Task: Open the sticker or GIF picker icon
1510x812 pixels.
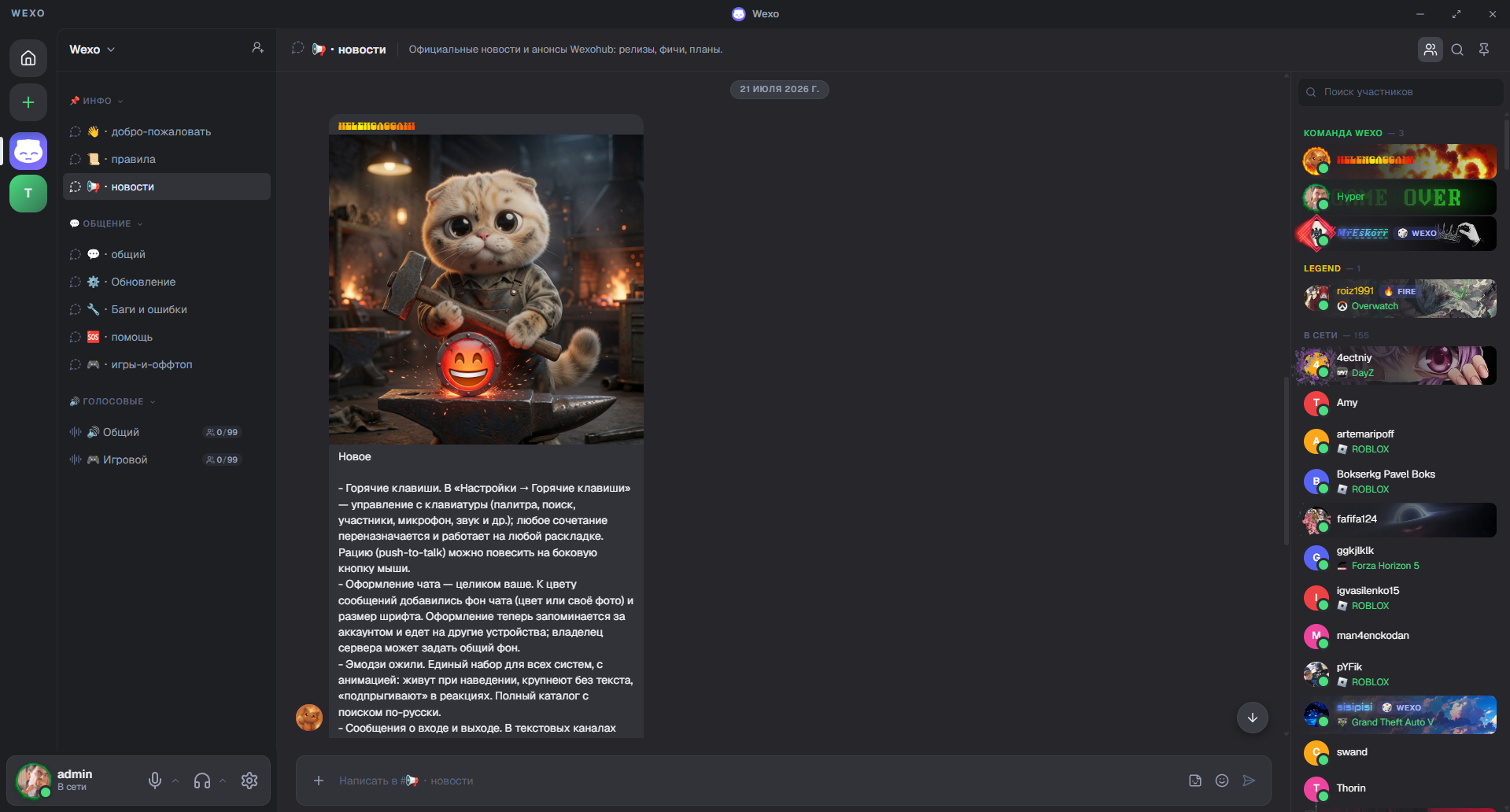Action: point(1195,781)
